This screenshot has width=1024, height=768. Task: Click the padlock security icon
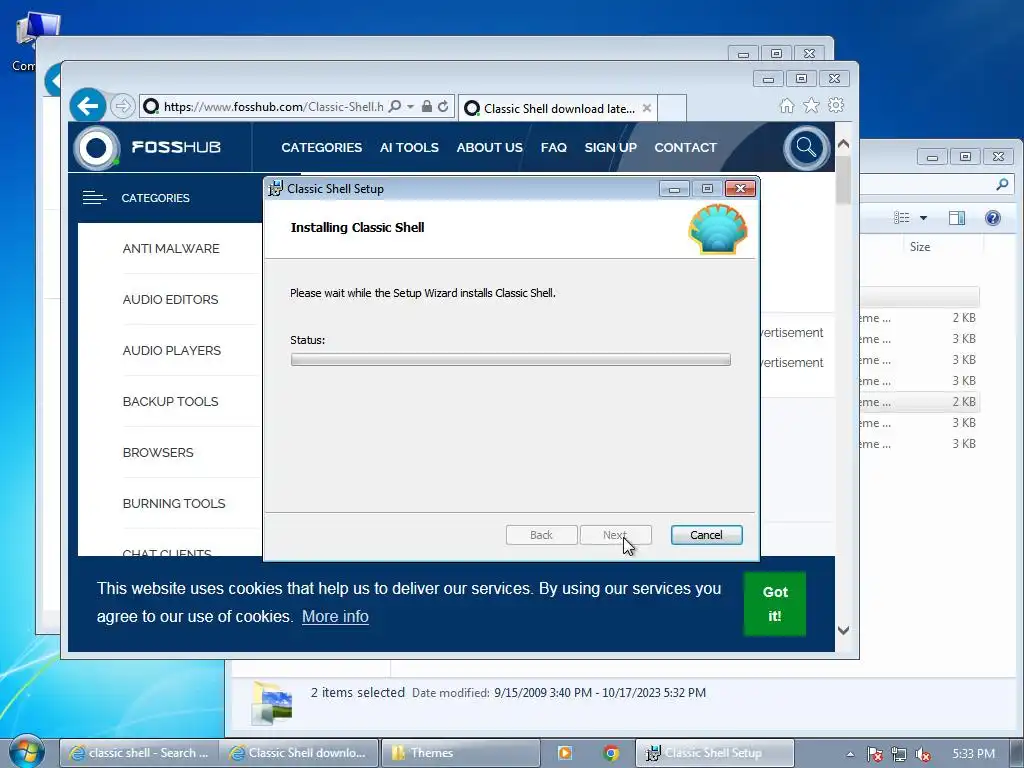(426, 106)
